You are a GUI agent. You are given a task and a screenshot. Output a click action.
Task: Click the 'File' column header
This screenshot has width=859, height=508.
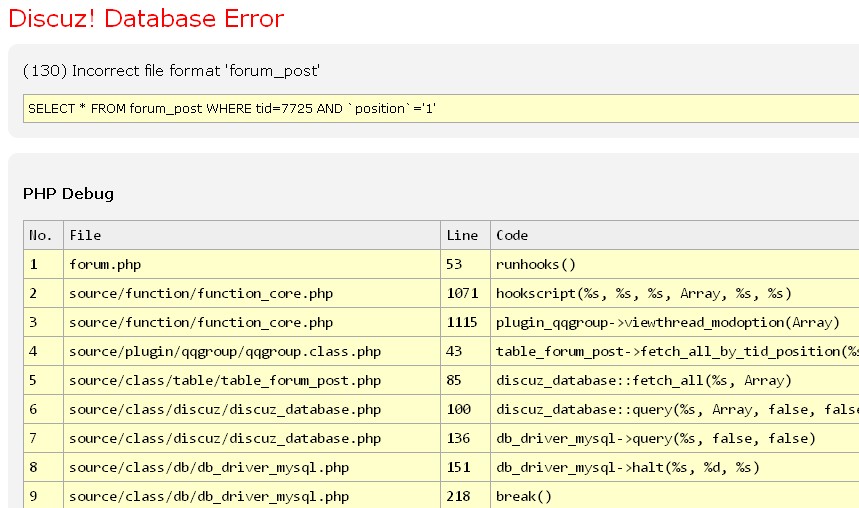point(252,235)
